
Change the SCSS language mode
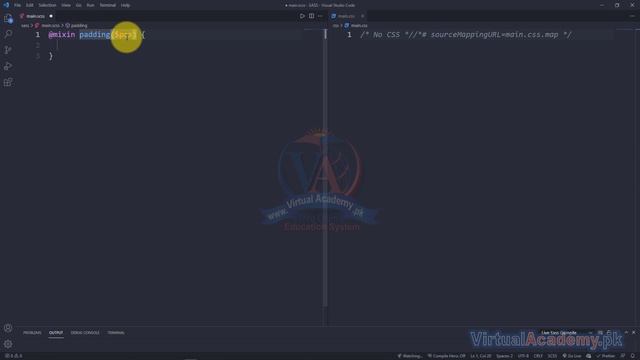(x=552, y=356)
